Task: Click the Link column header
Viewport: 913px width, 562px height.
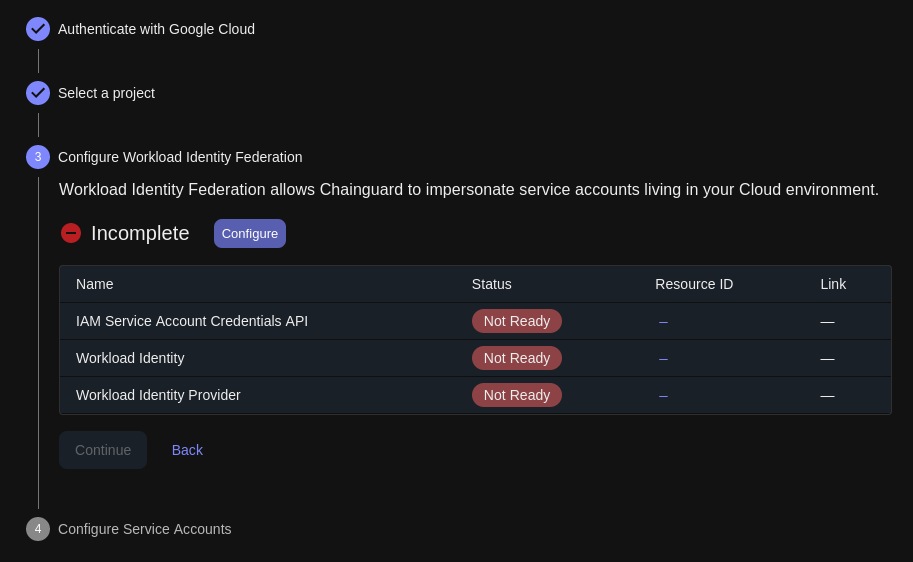Action: [x=833, y=284]
